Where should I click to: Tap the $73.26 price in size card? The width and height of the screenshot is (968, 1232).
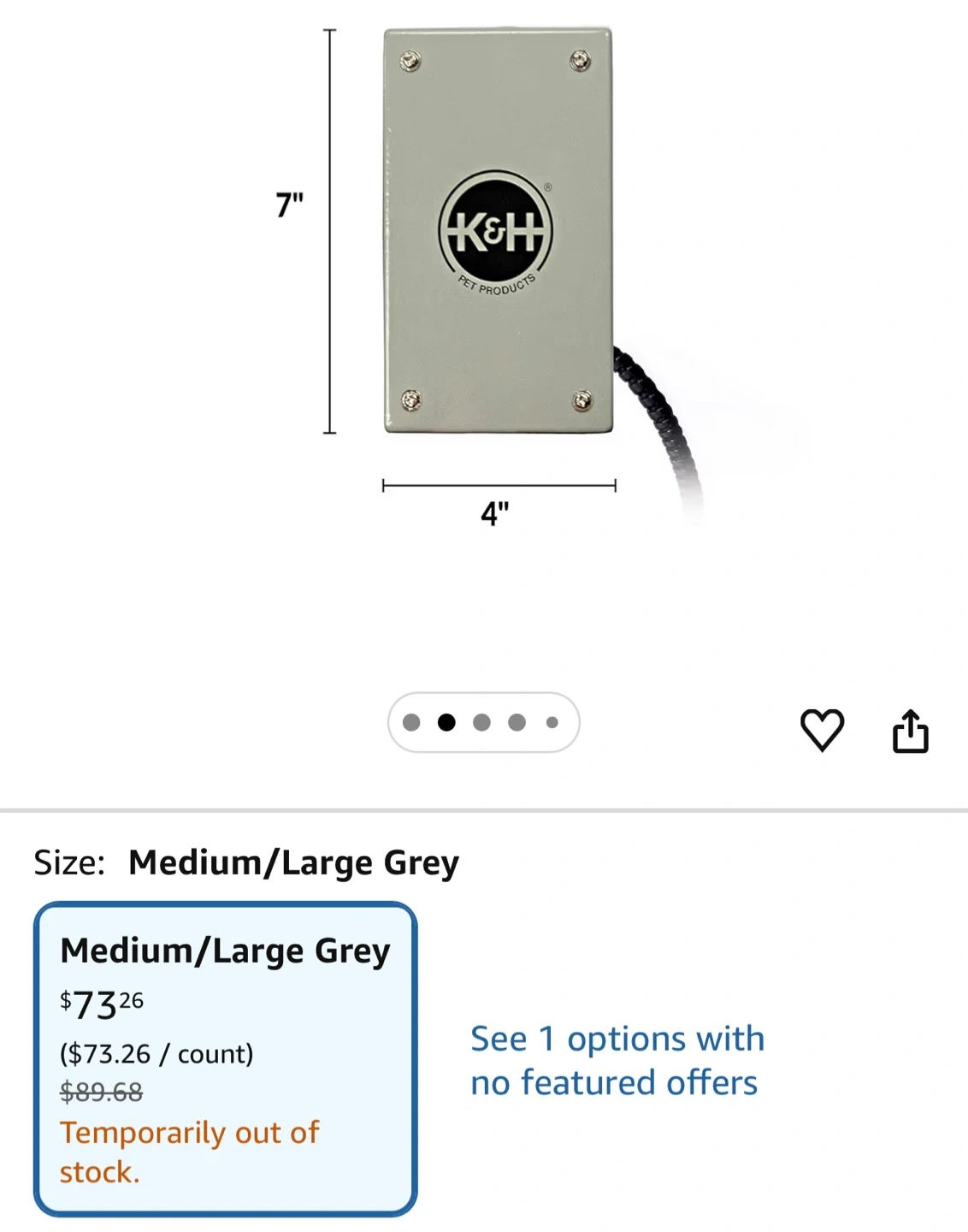tap(102, 1004)
